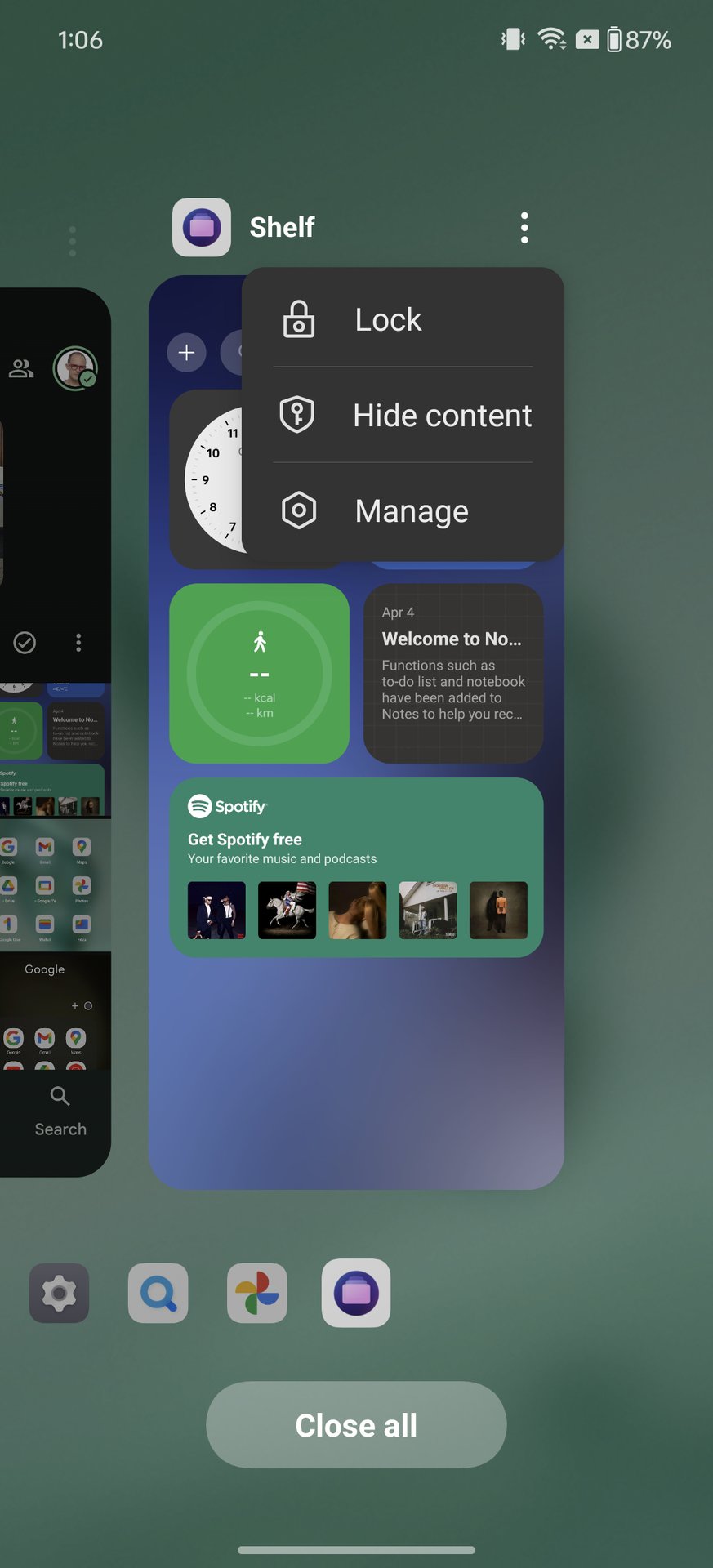Tap Search in the left app card
This screenshot has height=1568, width=713.
pyautogui.click(x=60, y=1112)
